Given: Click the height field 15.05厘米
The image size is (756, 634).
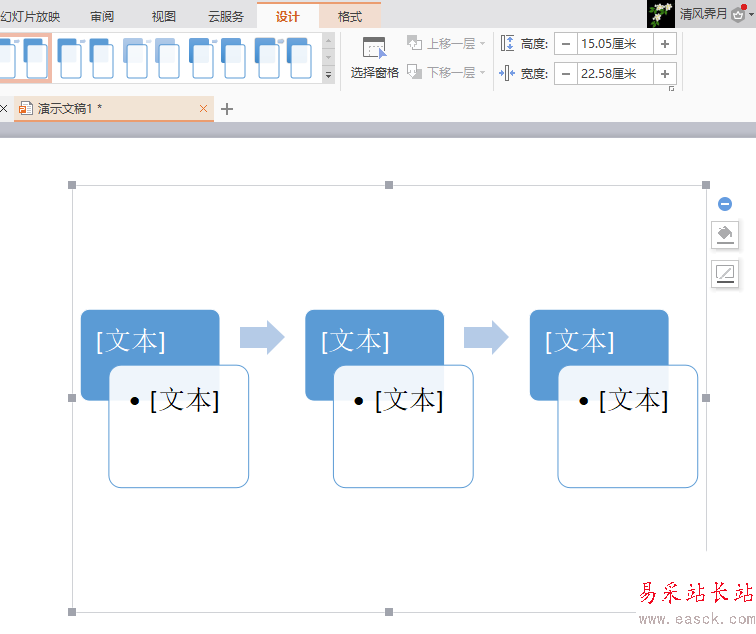Looking at the screenshot, I should [615, 44].
